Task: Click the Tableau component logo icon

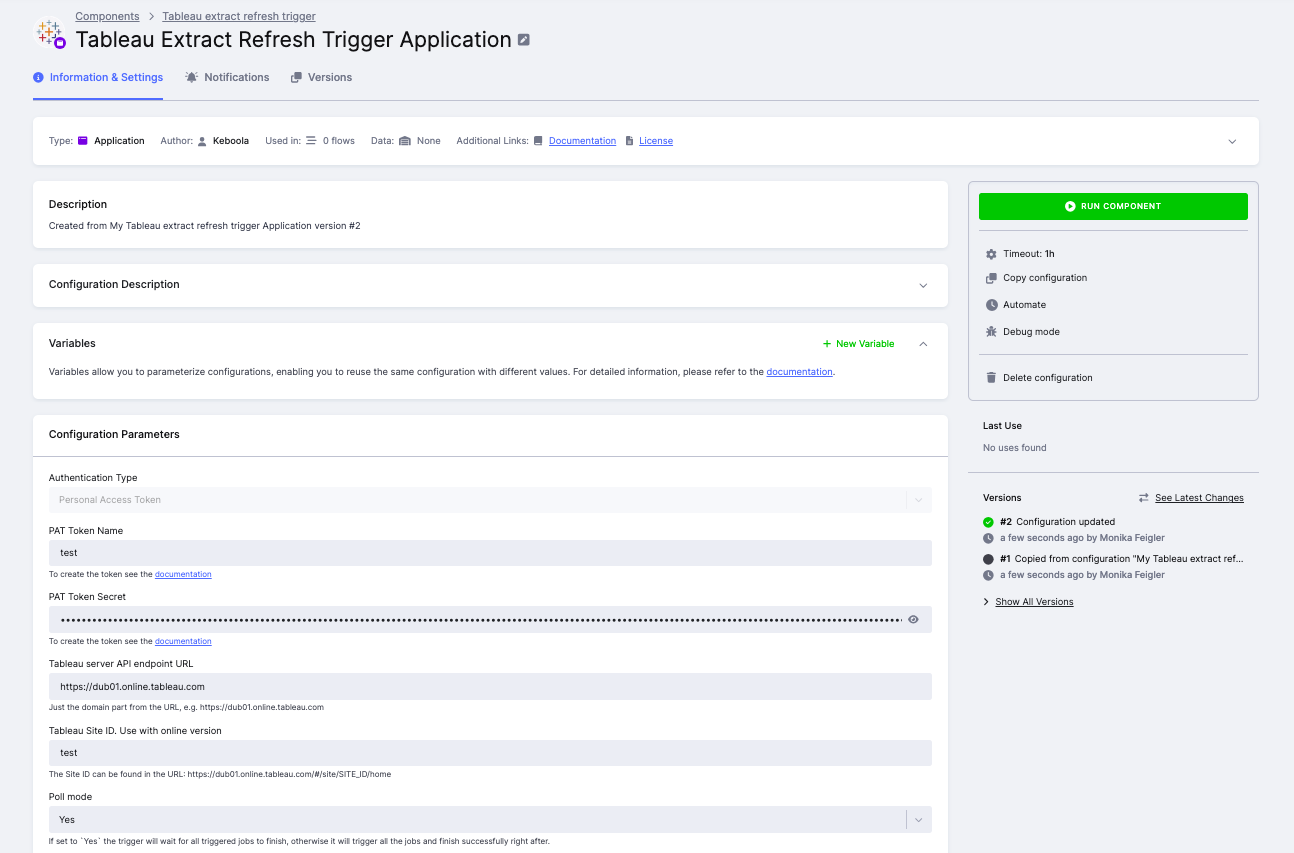Action: (x=50, y=34)
